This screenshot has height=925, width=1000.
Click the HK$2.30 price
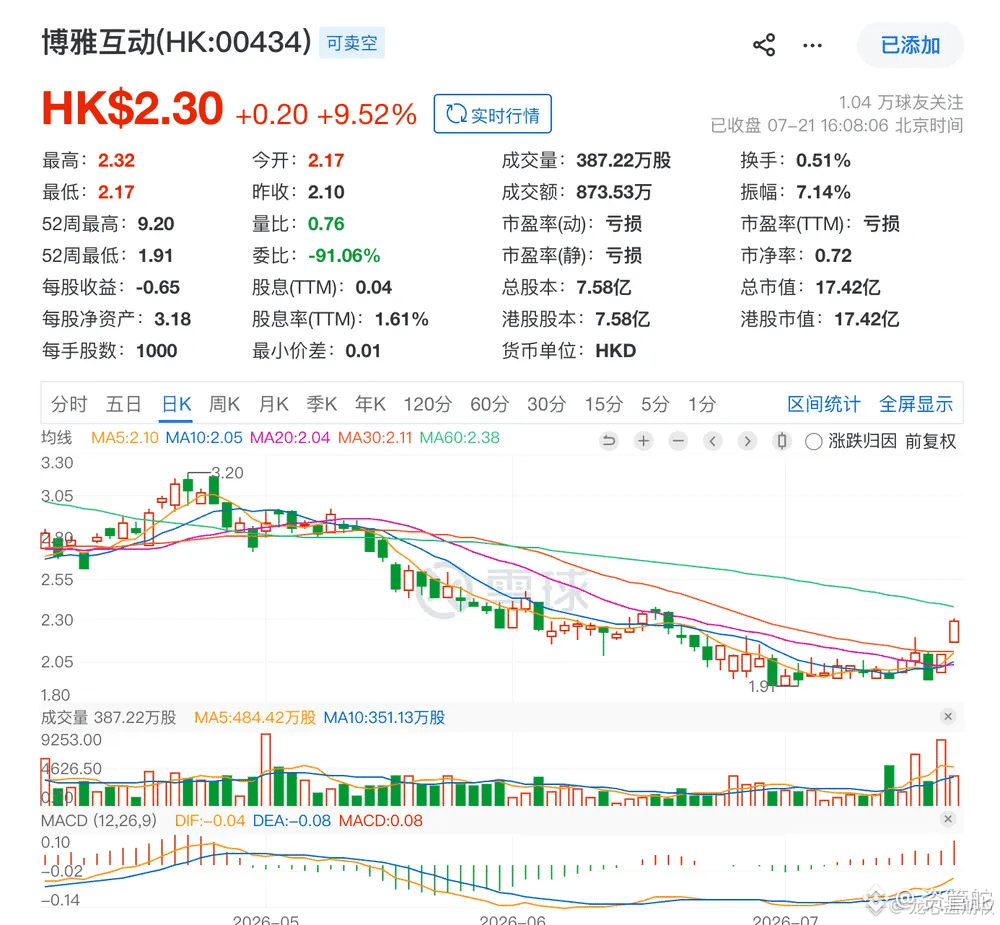(x=133, y=108)
